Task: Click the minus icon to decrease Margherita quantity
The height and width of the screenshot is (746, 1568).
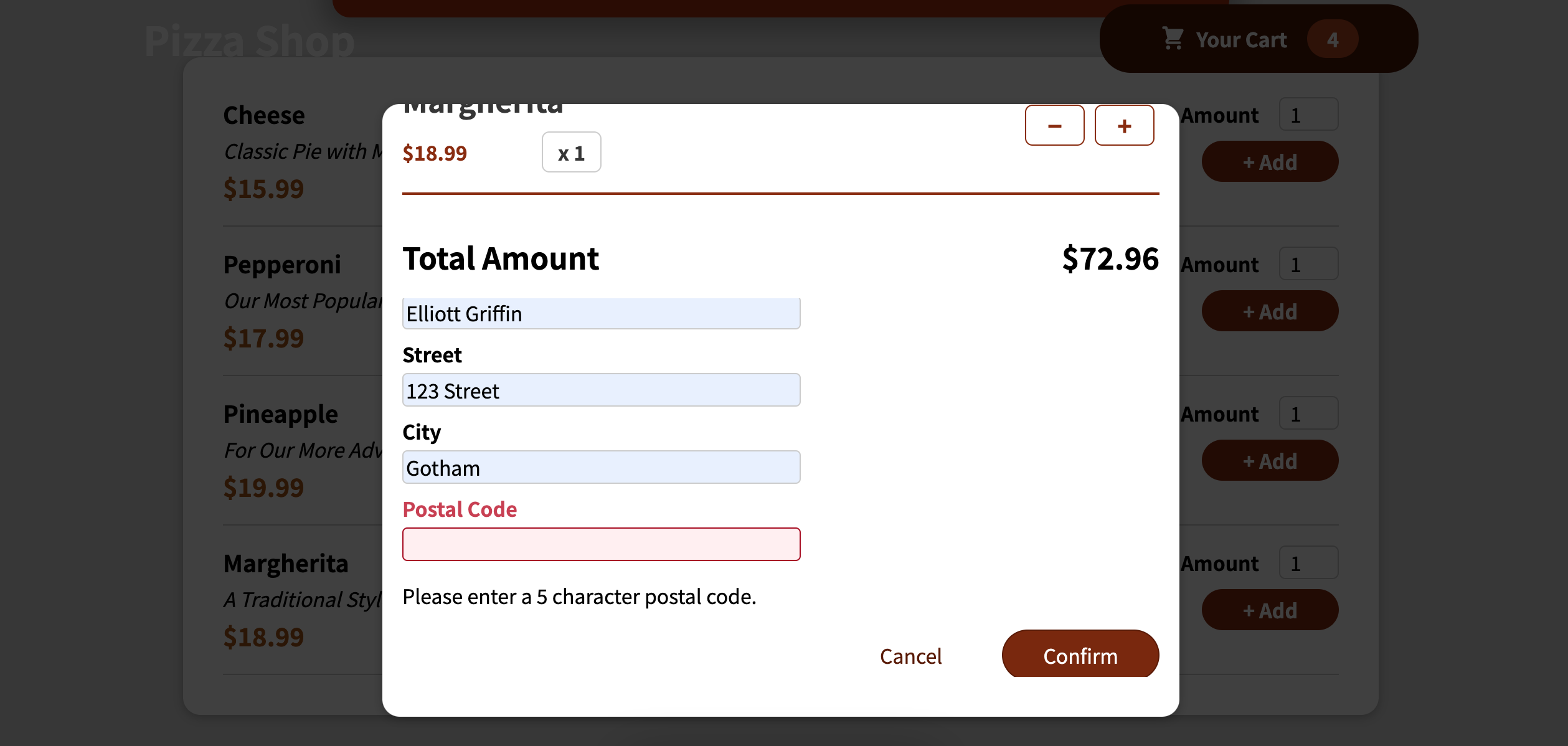Action: click(x=1055, y=125)
